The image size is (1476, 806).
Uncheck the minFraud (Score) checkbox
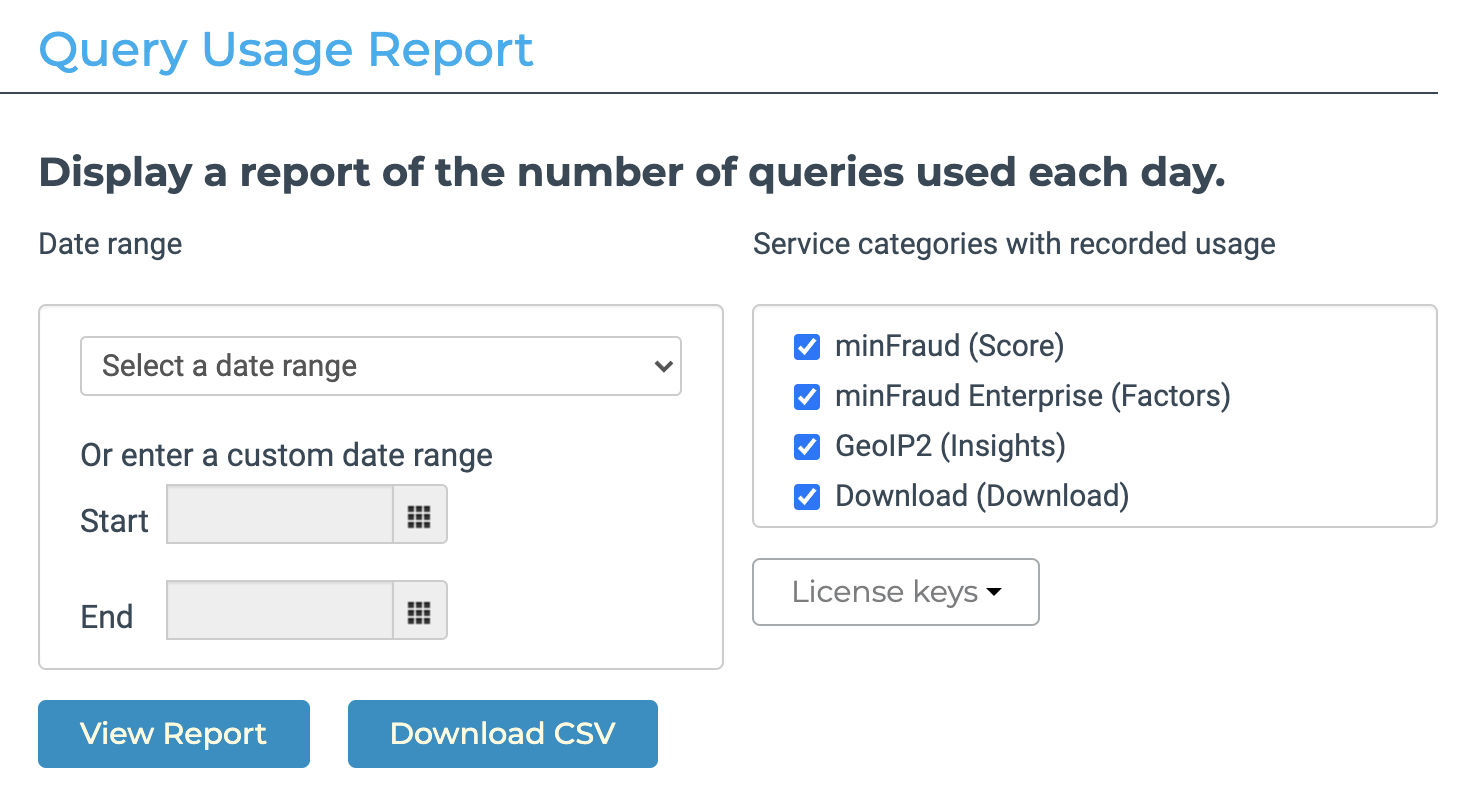tap(806, 347)
